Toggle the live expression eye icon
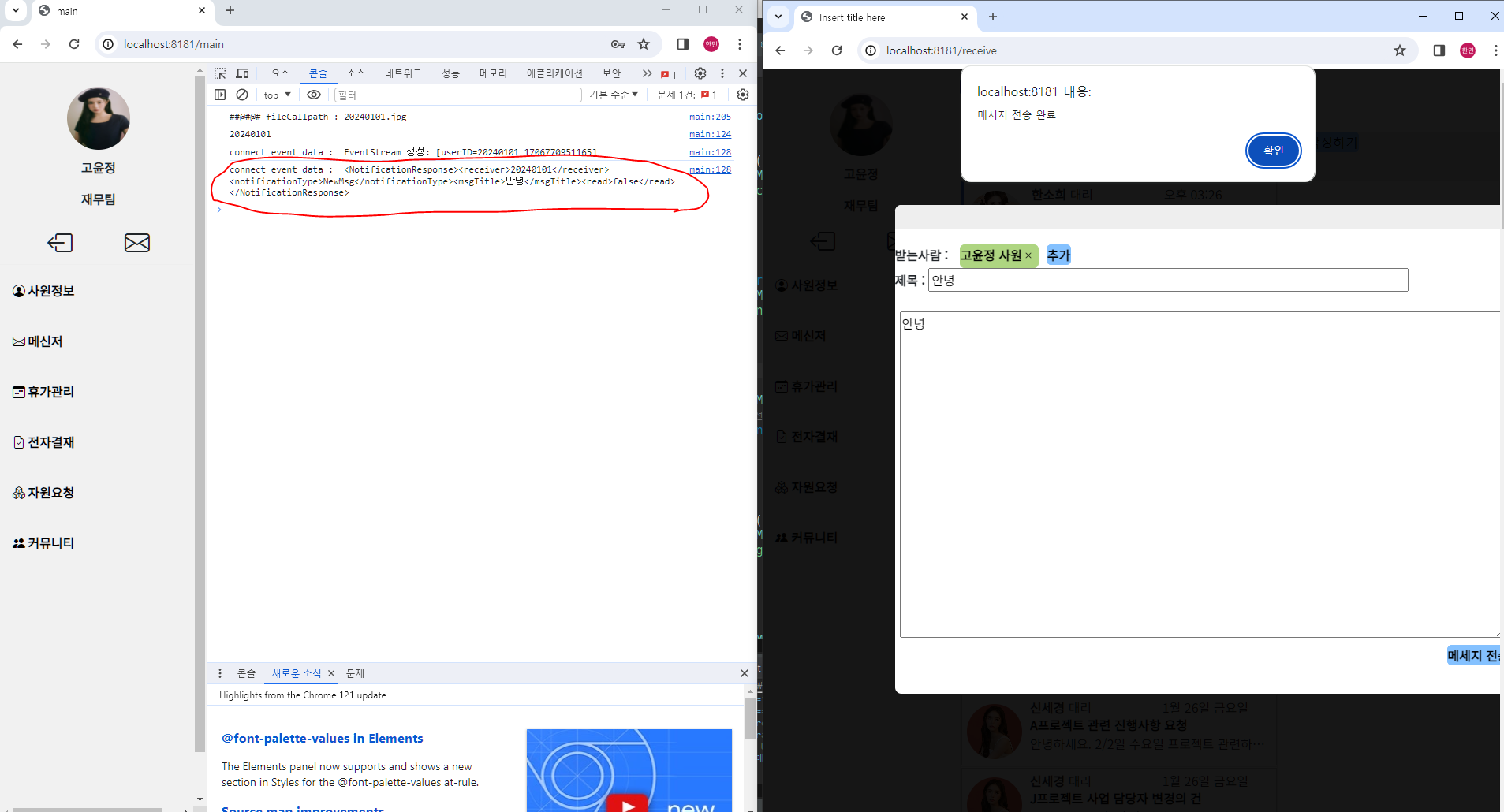1504x812 pixels. pyautogui.click(x=314, y=95)
